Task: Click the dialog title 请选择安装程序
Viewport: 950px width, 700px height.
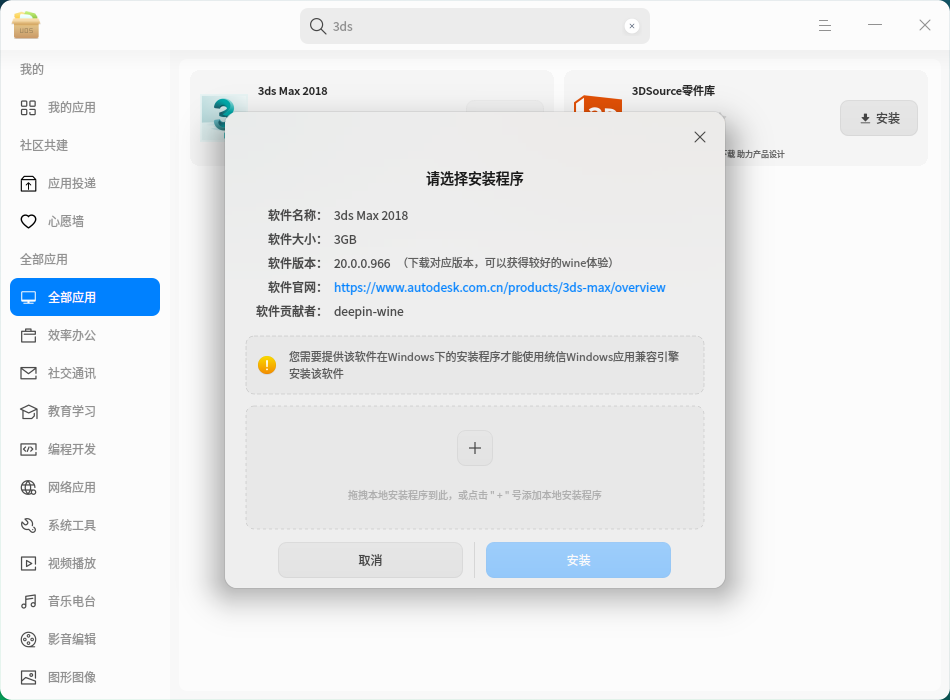Action: tap(474, 179)
